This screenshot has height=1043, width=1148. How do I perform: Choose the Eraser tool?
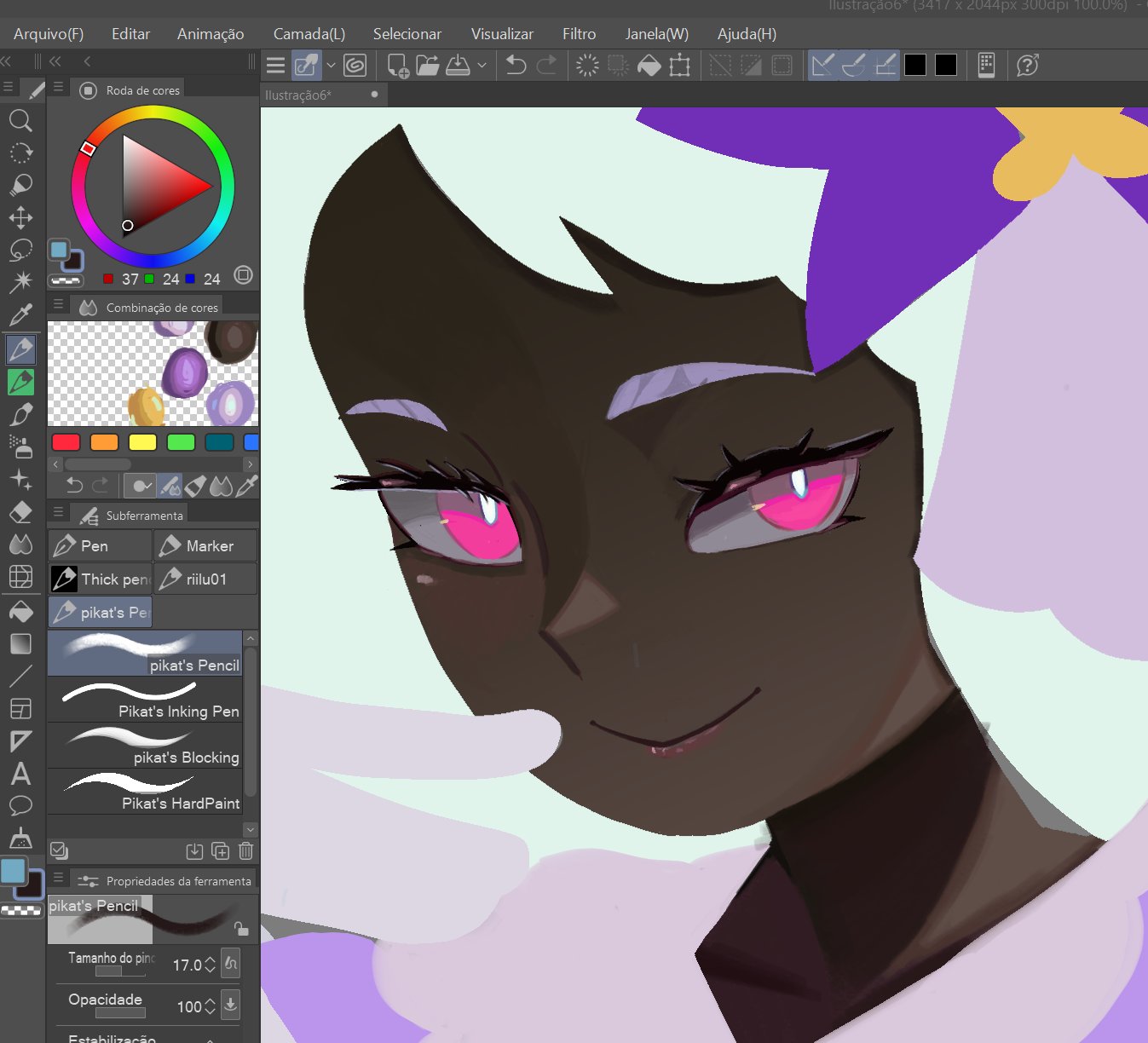pyautogui.click(x=20, y=511)
